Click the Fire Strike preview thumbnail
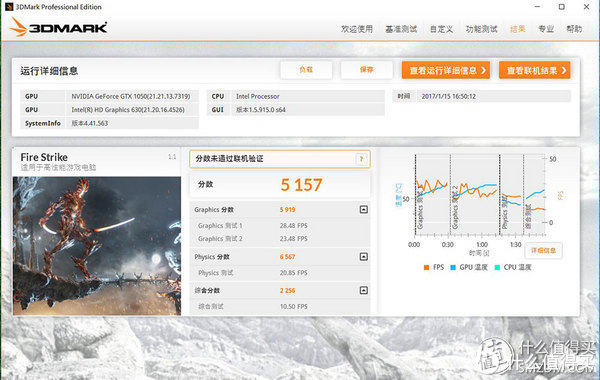The image size is (600, 380). 97,246
